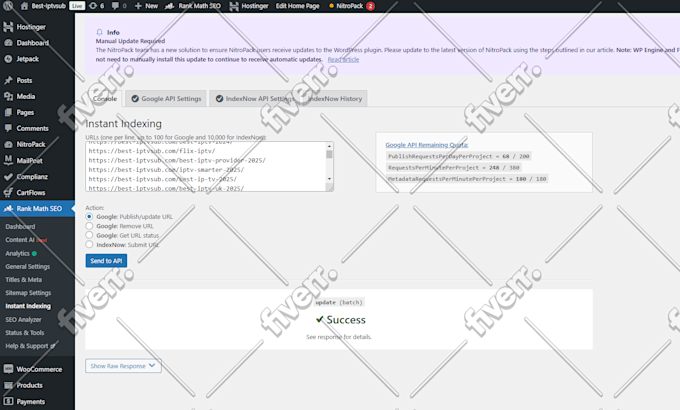Click the Pages sidebar icon
The height and width of the screenshot is (410, 680).
(x=8, y=112)
